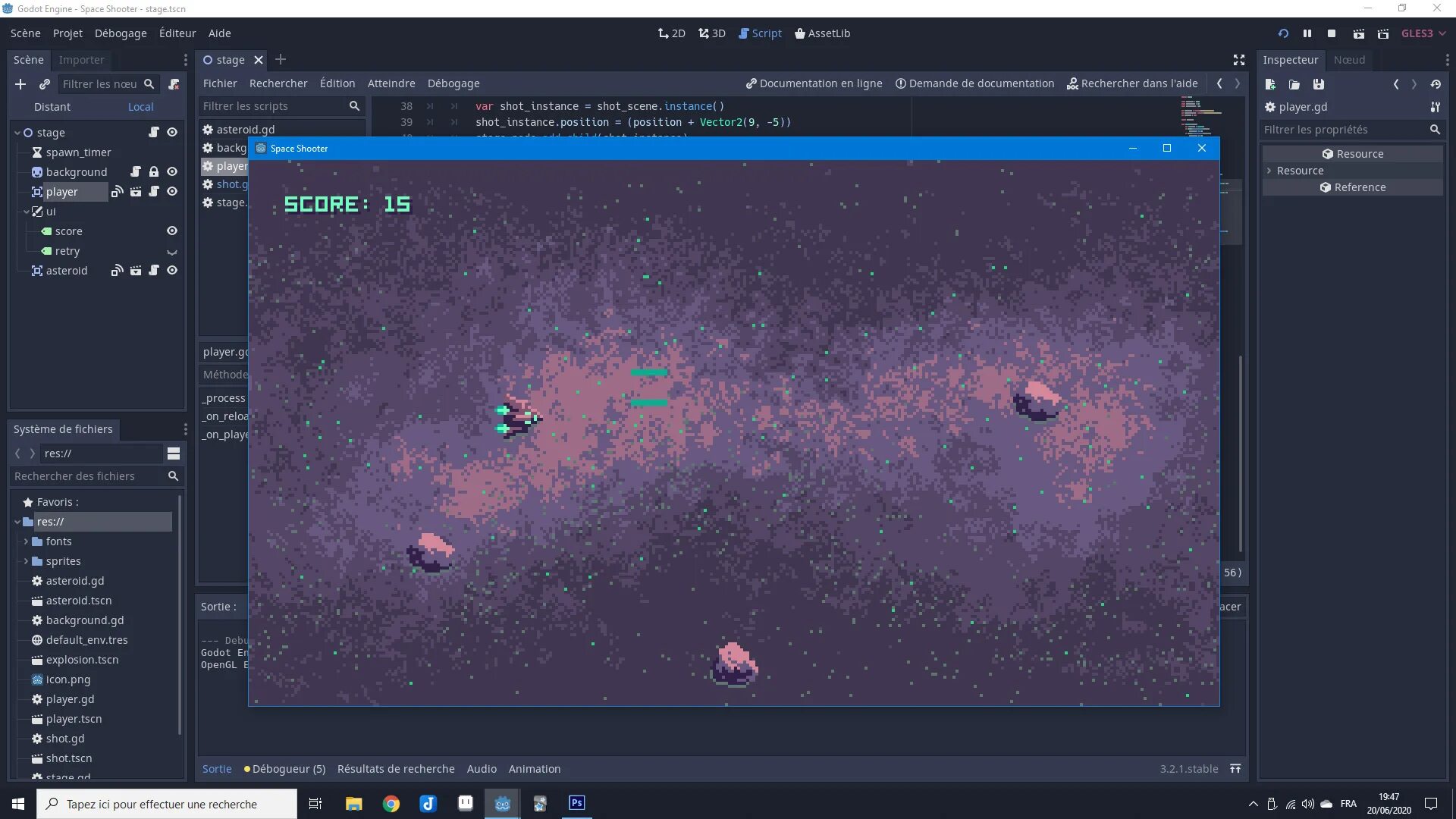
Task: Open Photoshop from the taskbar
Action: pos(577,803)
